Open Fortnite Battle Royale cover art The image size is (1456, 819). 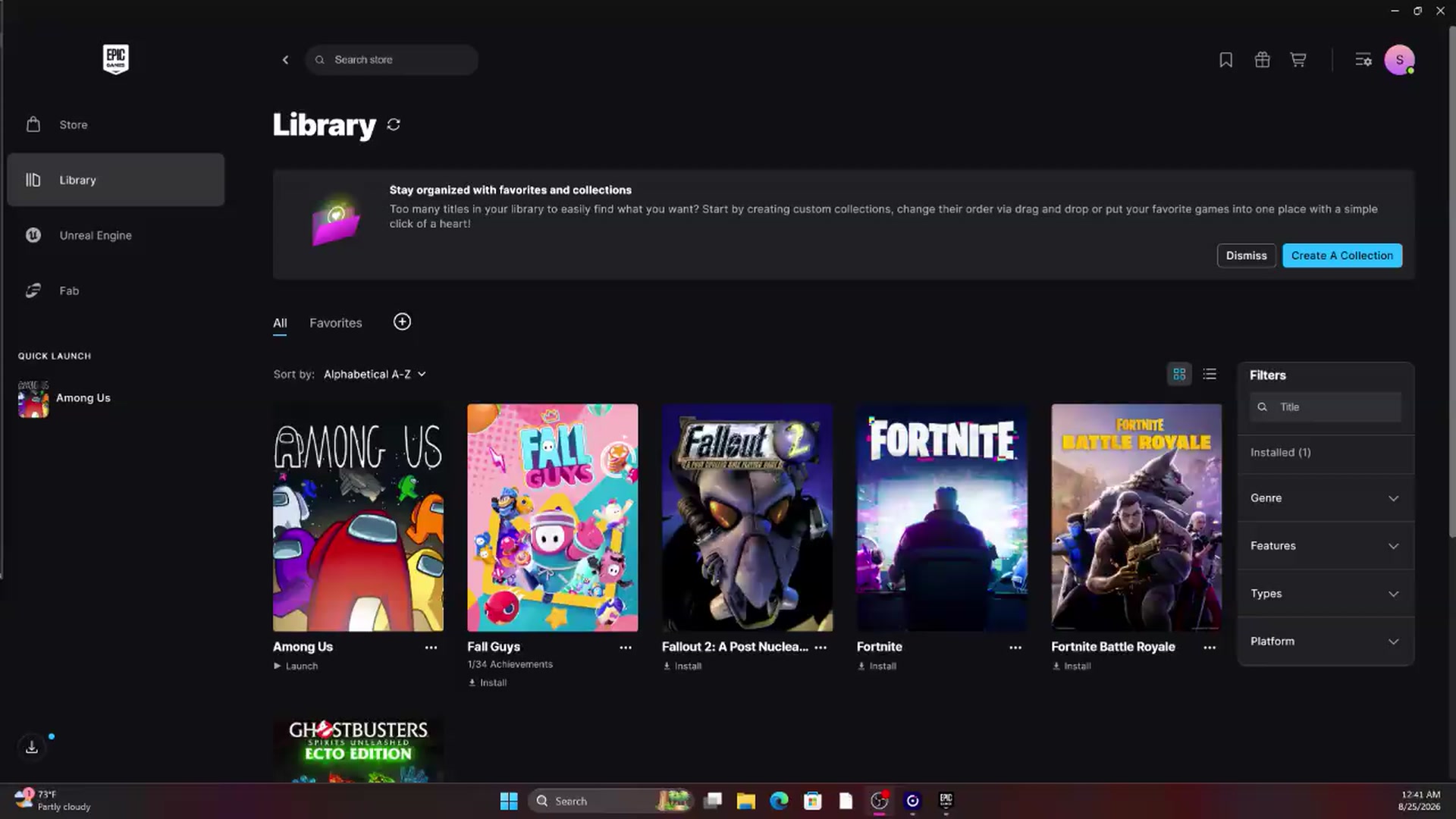pyautogui.click(x=1137, y=517)
